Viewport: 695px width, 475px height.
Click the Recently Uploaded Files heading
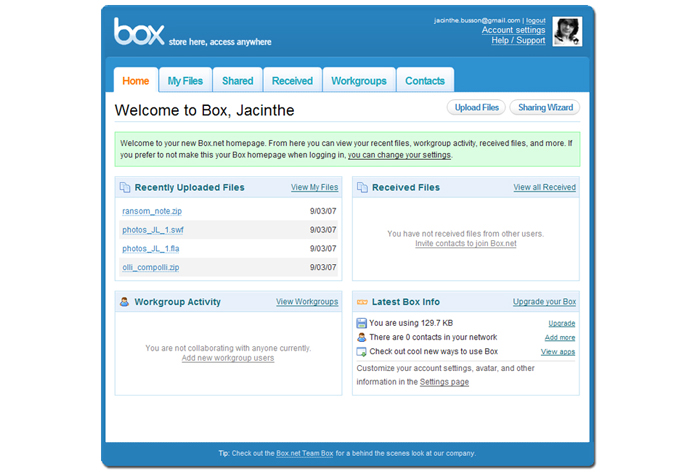(189, 187)
